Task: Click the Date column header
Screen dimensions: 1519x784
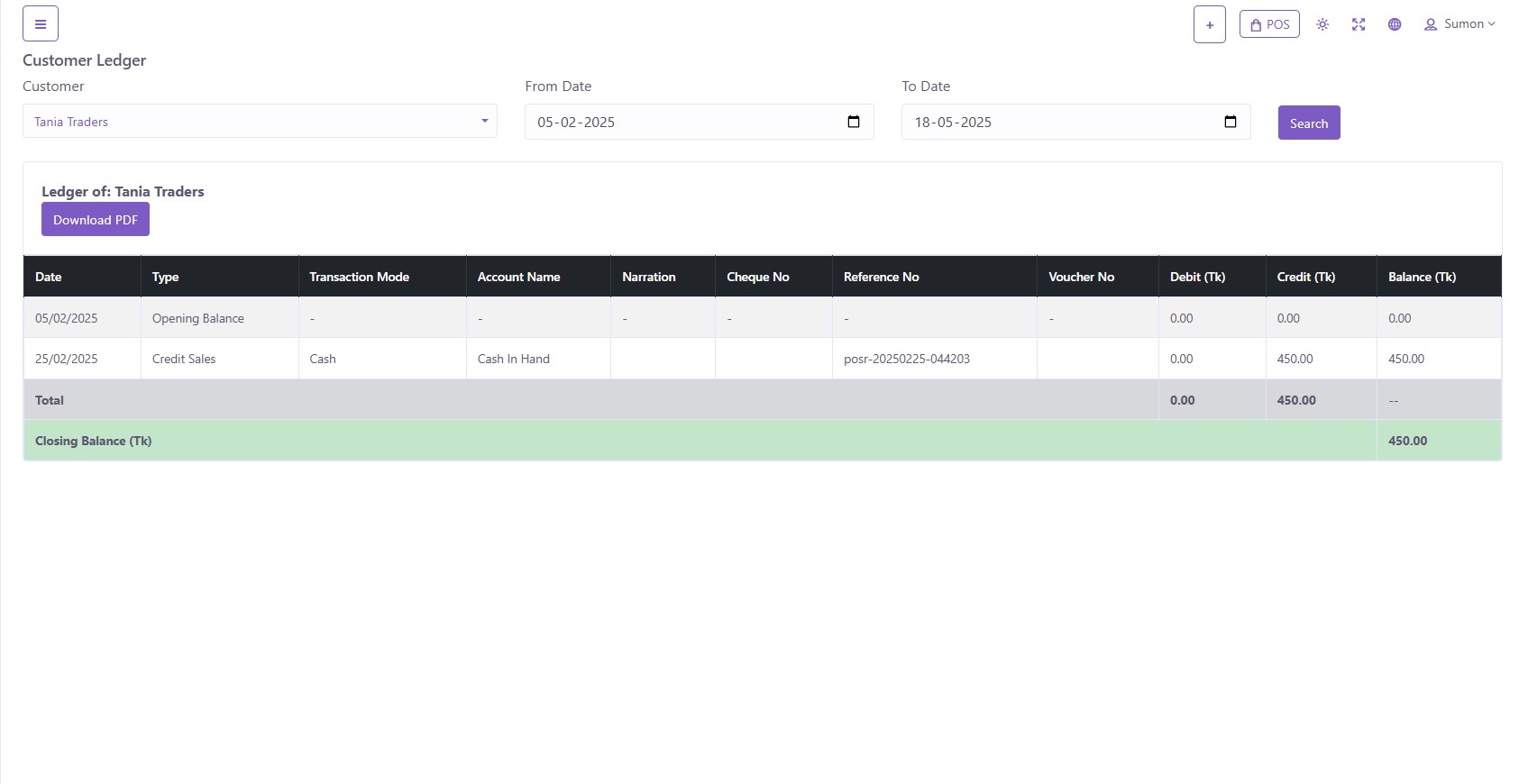Action: 49,277
